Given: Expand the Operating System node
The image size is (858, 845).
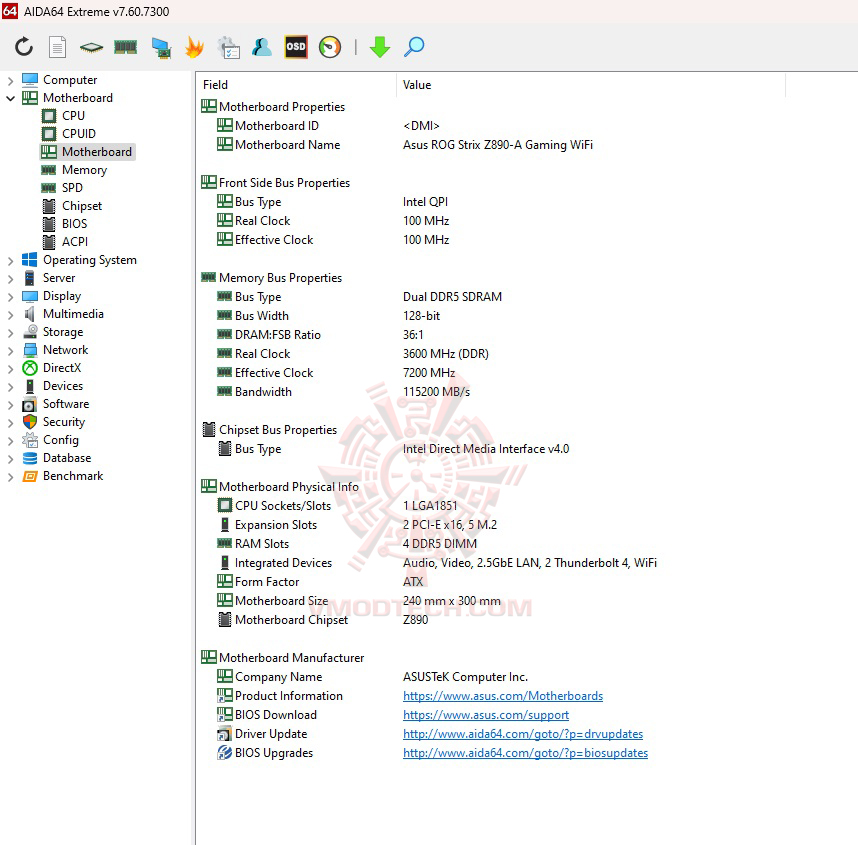Looking at the screenshot, I should click(10, 261).
